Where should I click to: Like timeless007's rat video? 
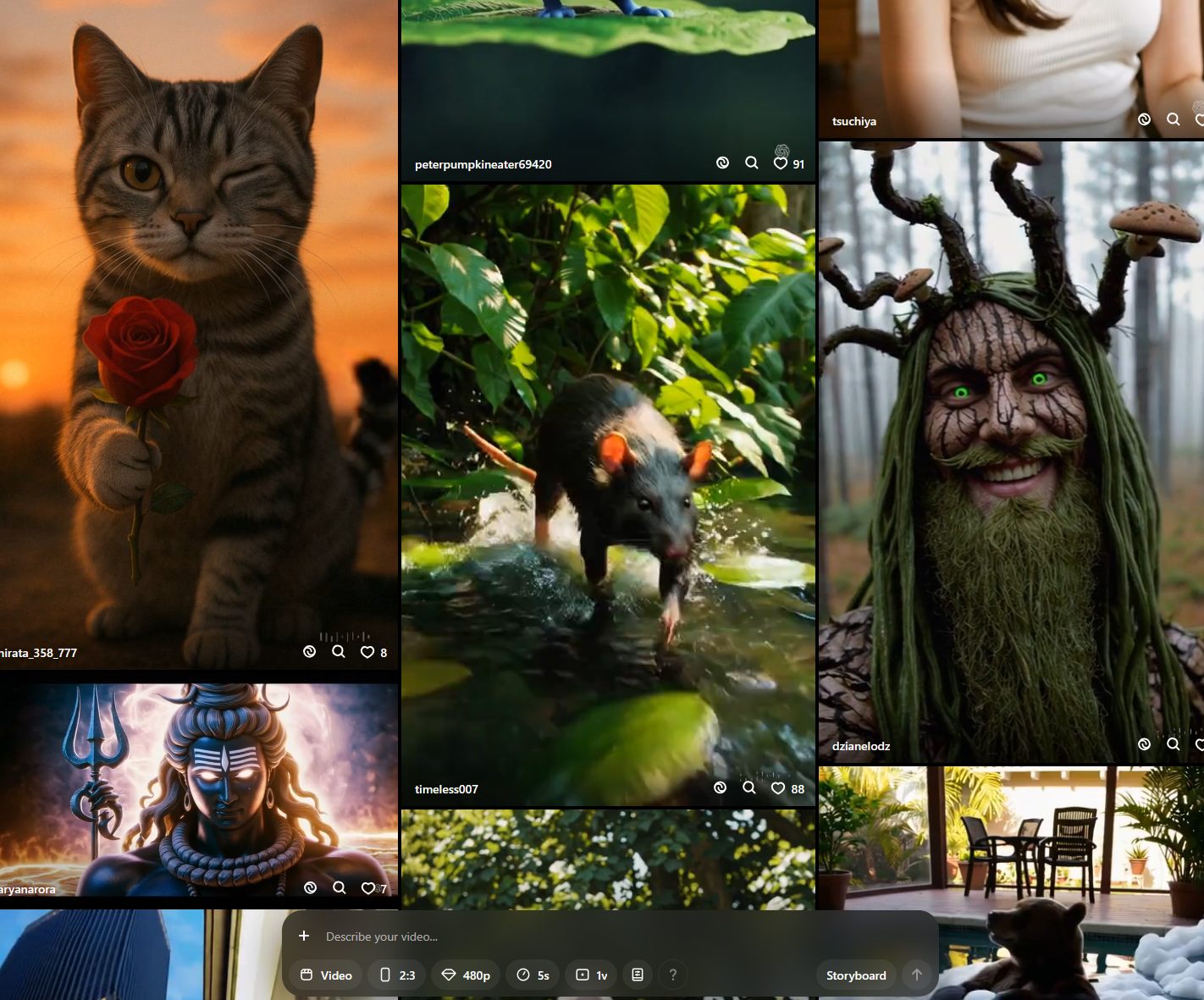click(x=778, y=788)
